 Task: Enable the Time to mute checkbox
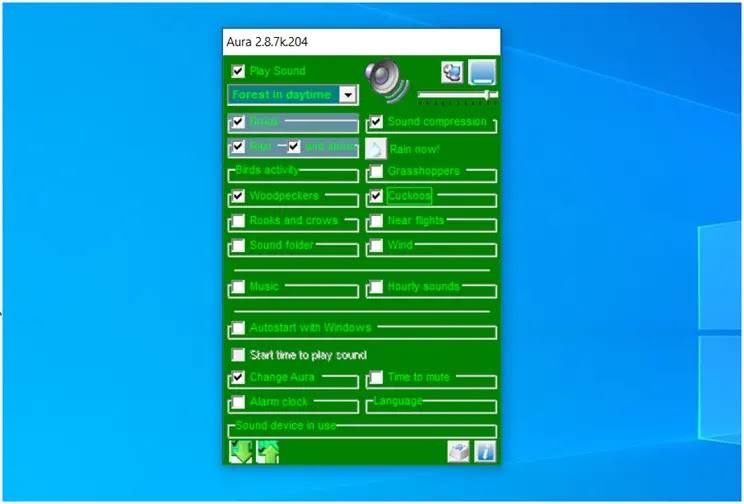pos(376,377)
